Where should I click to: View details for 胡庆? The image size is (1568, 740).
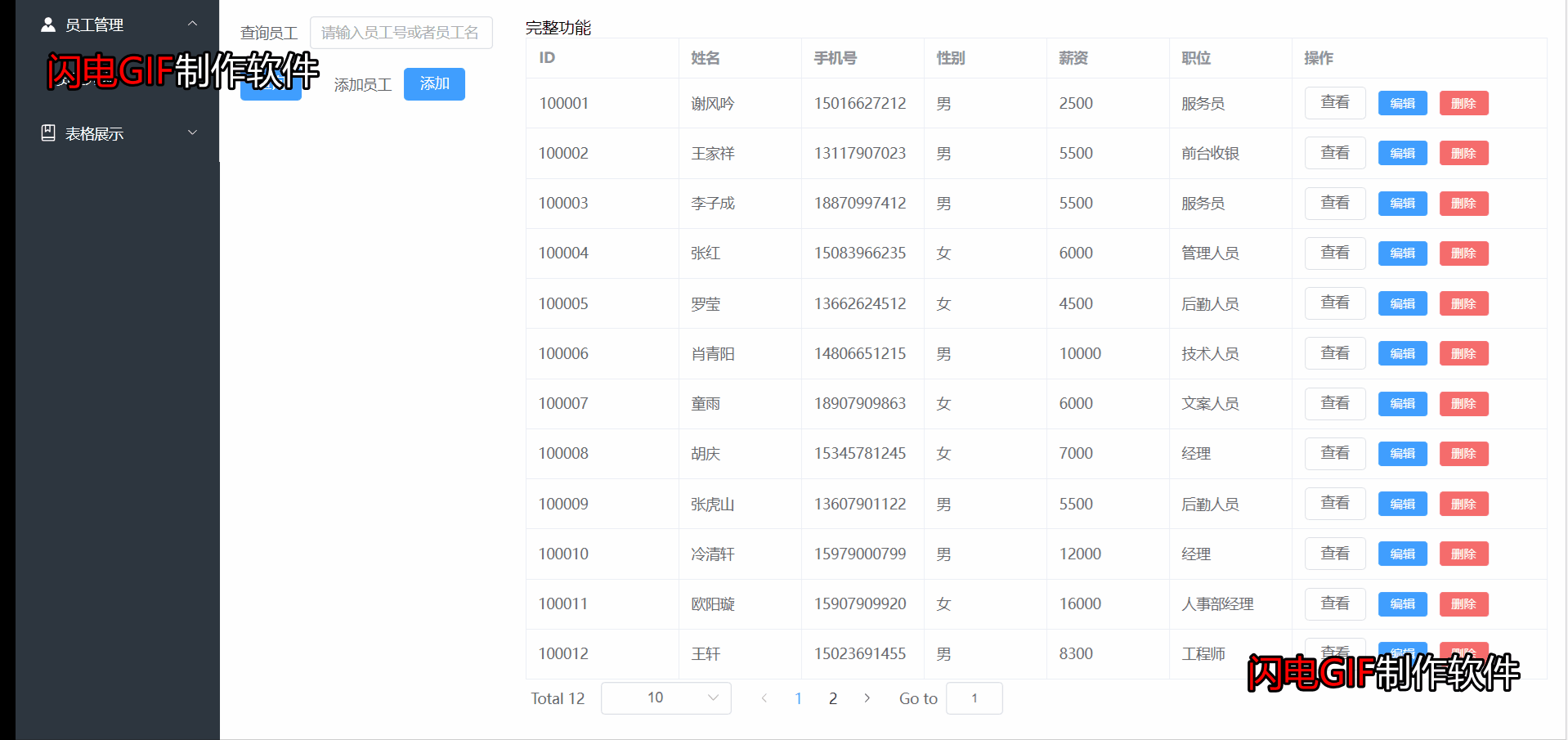pyautogui.click(x=1335, y=454)
